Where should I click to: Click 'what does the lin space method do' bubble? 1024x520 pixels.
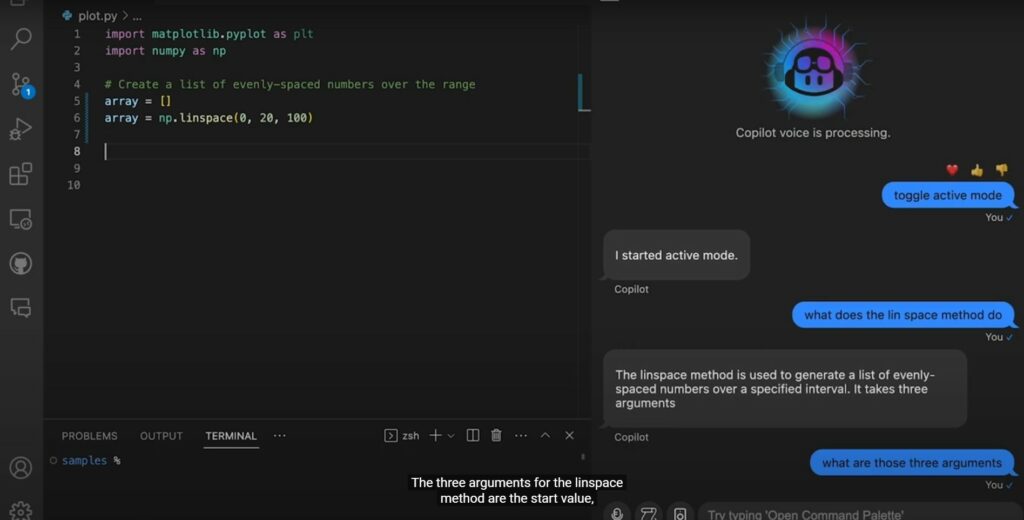pos(903,315)
